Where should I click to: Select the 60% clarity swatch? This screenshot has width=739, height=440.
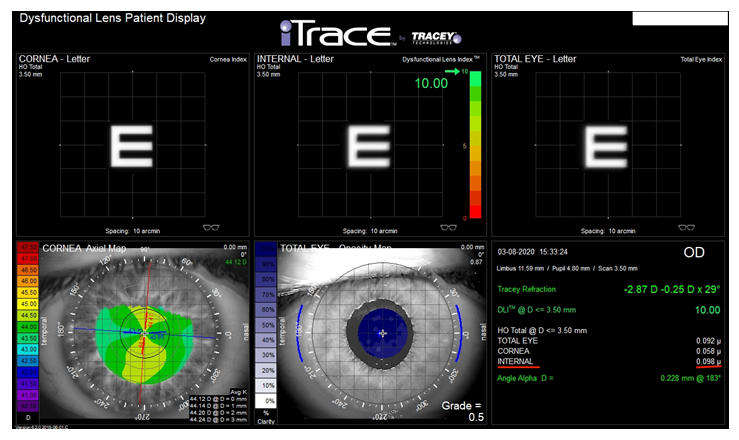pos(266,310)
